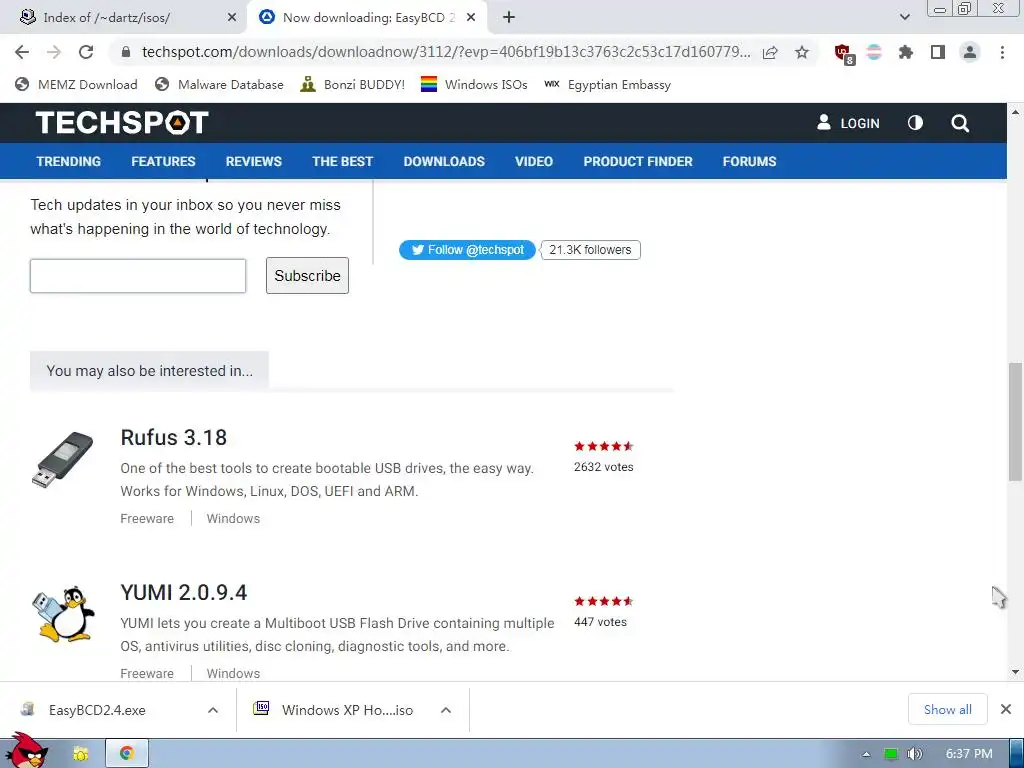Click Follow @techspot Twitter button
The width and height of the screenshot is (1024, 768).
coord(467,249)
